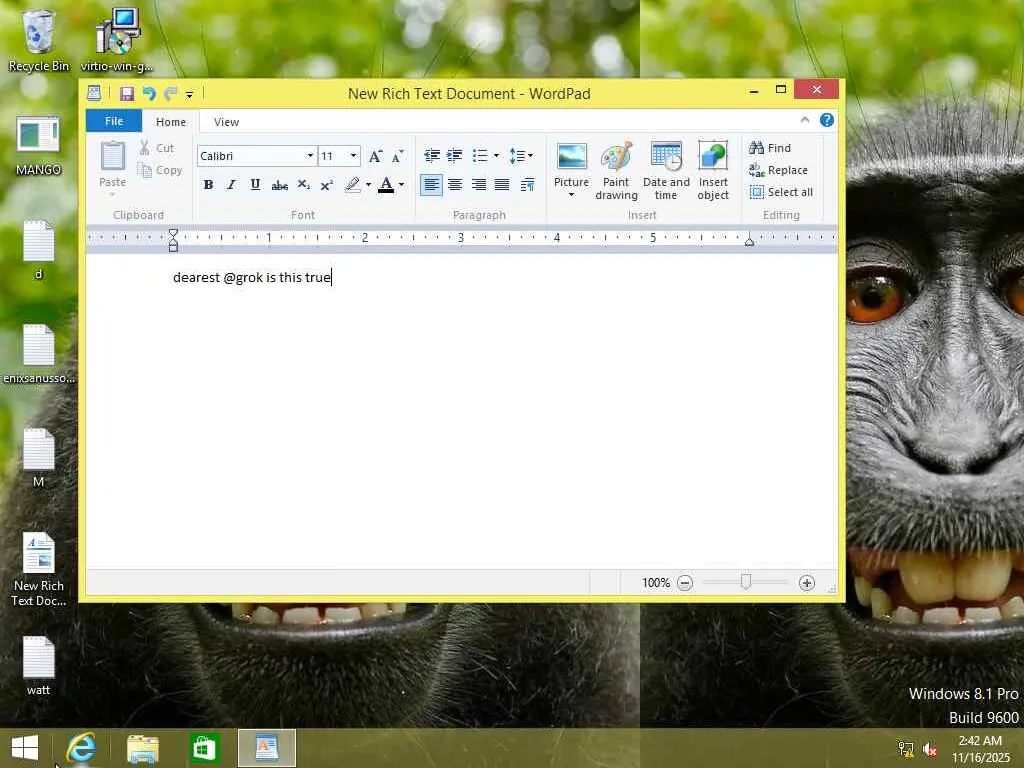Click Select all in Editing group
Screen dimensions: 1024x768
781,192
